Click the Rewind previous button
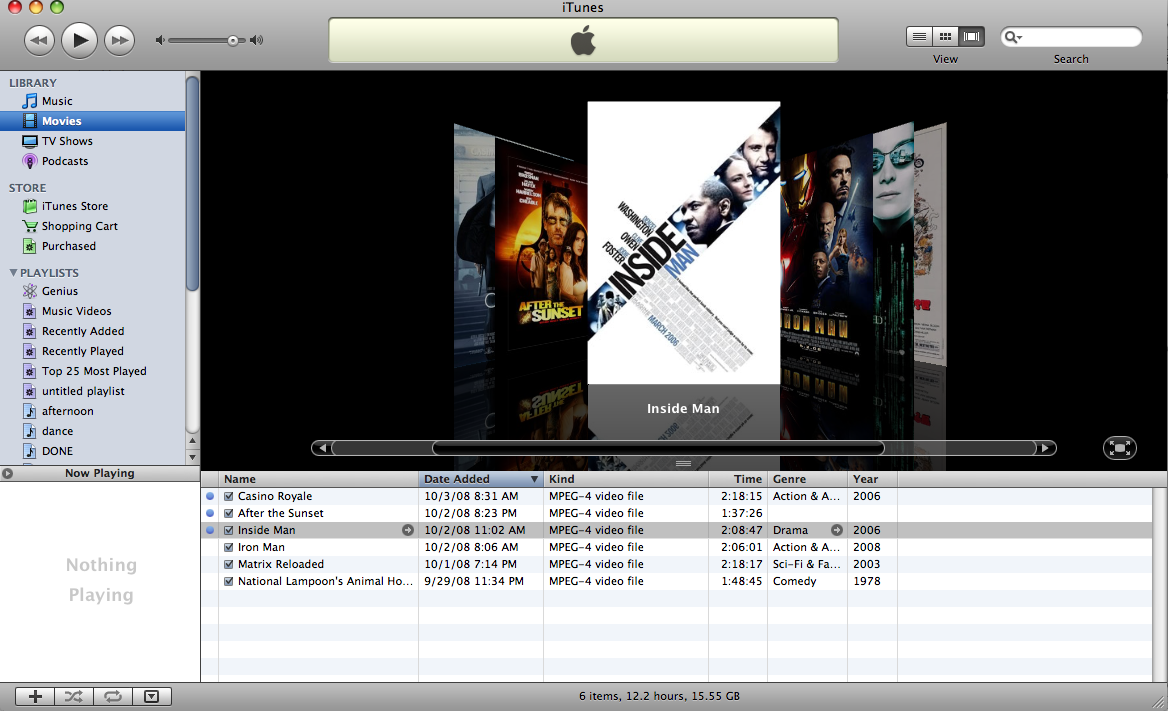The image size is (1168, 711). pyautogui.click(x=39, y=40)
